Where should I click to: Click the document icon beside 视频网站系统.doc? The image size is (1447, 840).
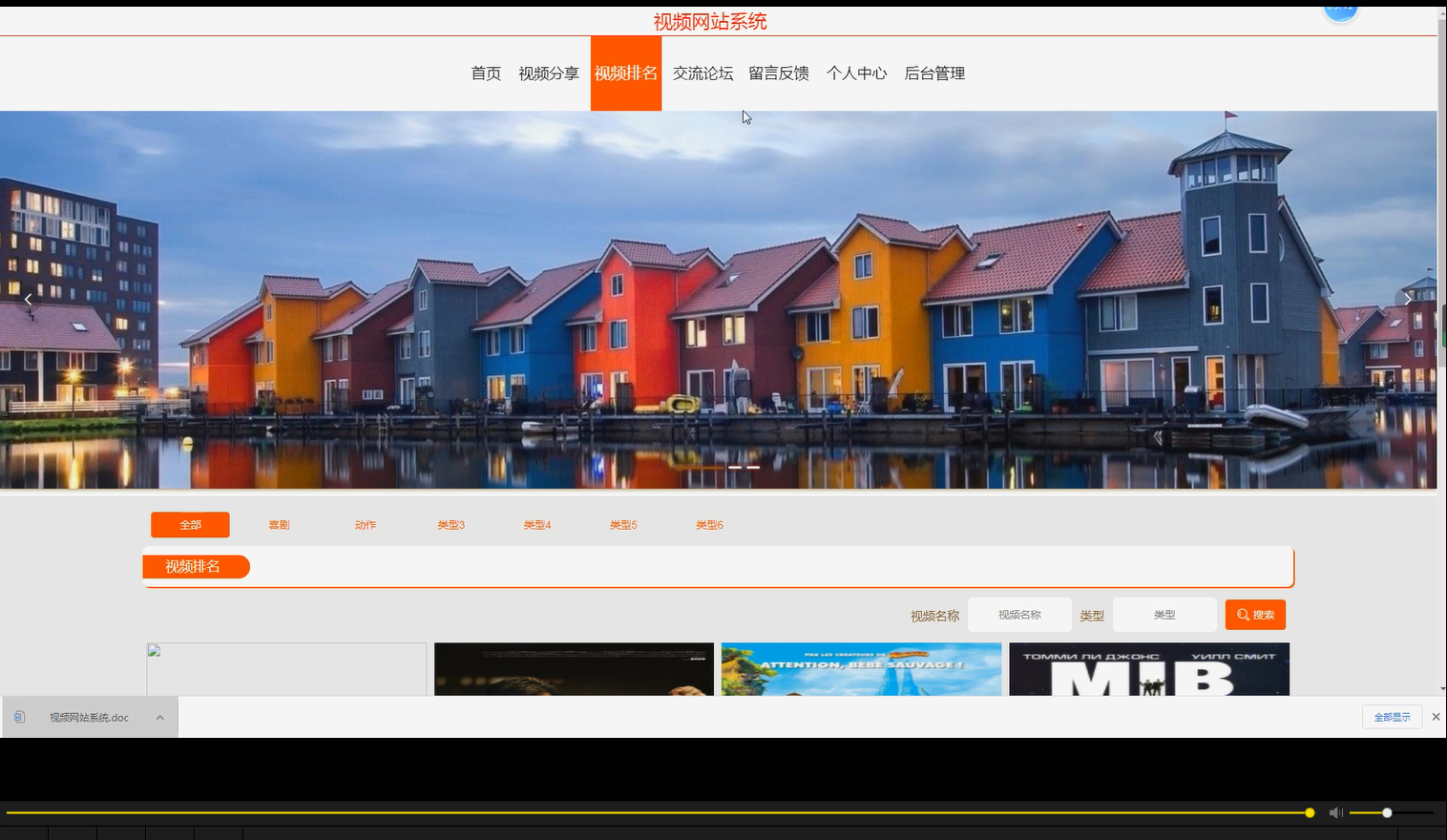[19, 716]
